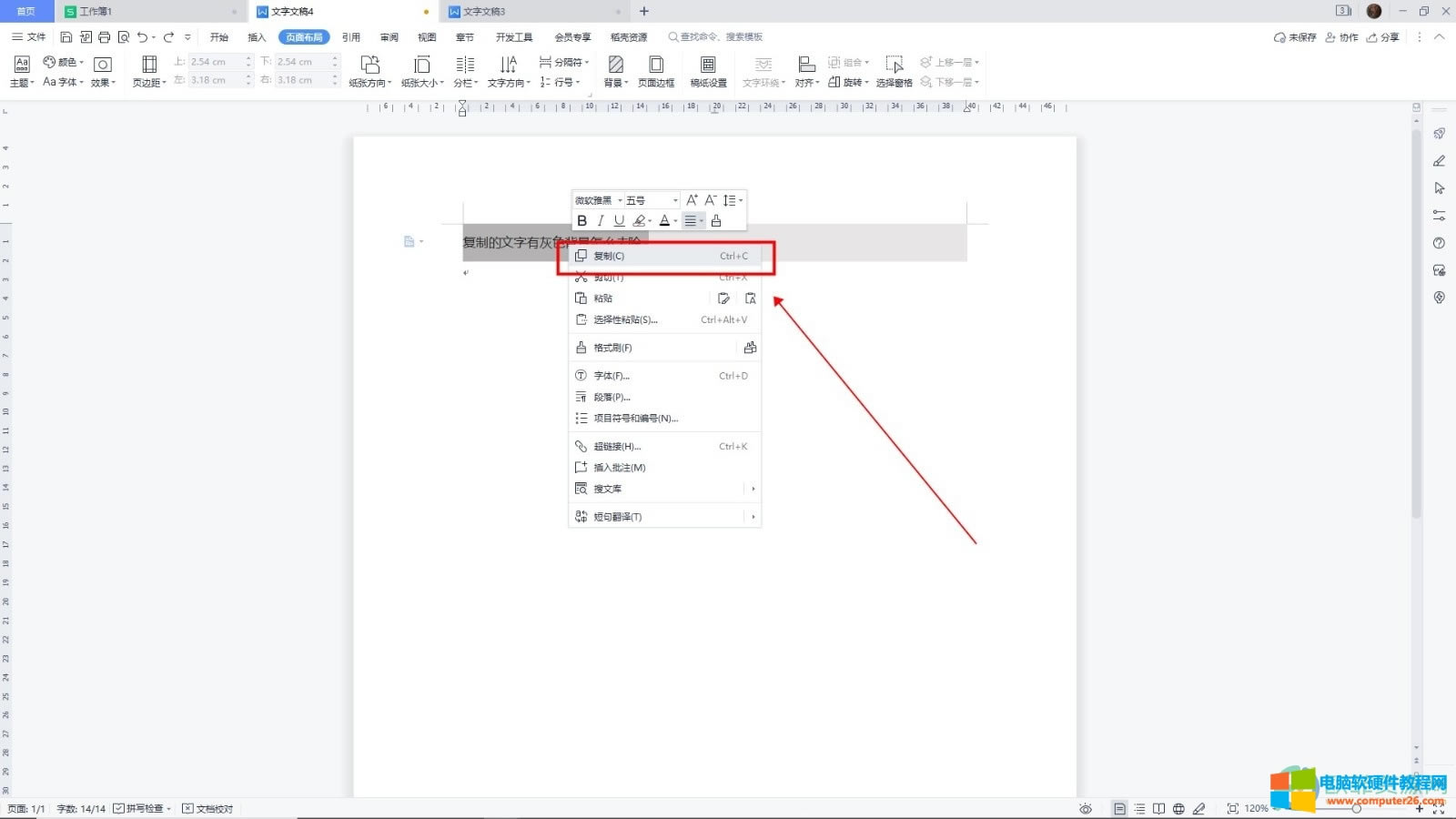Click the print icon in quick access bar
The width and height of the screenshot is (1456, 819).
click(x=105, y=37)
